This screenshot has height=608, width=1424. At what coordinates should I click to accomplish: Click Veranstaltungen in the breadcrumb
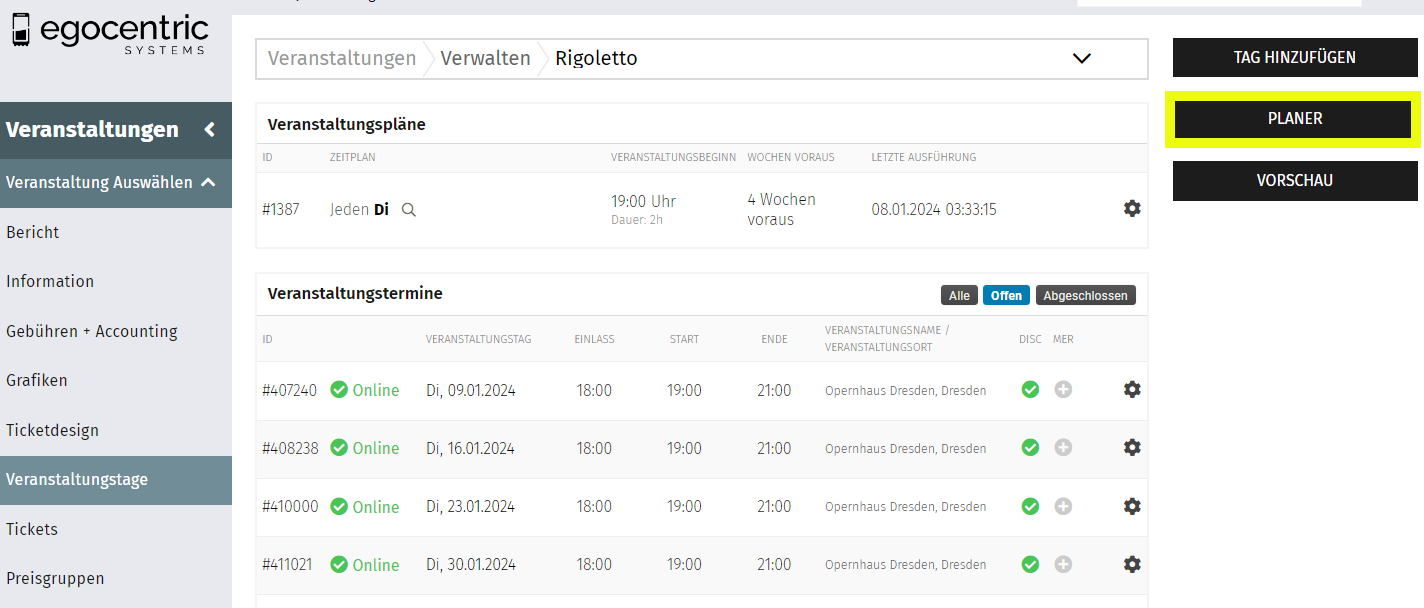click(342, 58)
